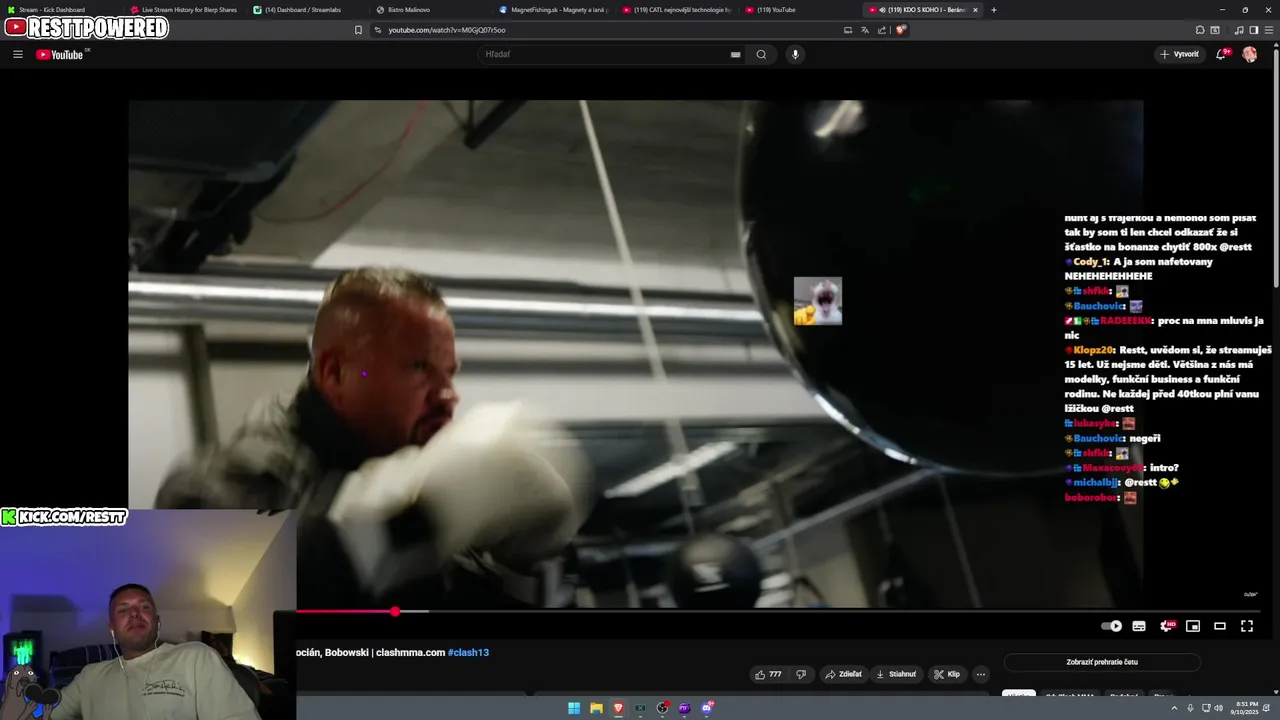The width and height of the screenshot is (1280, 720).
Task: Switch to miniplayer mode
Action: tap(1193, 626)
